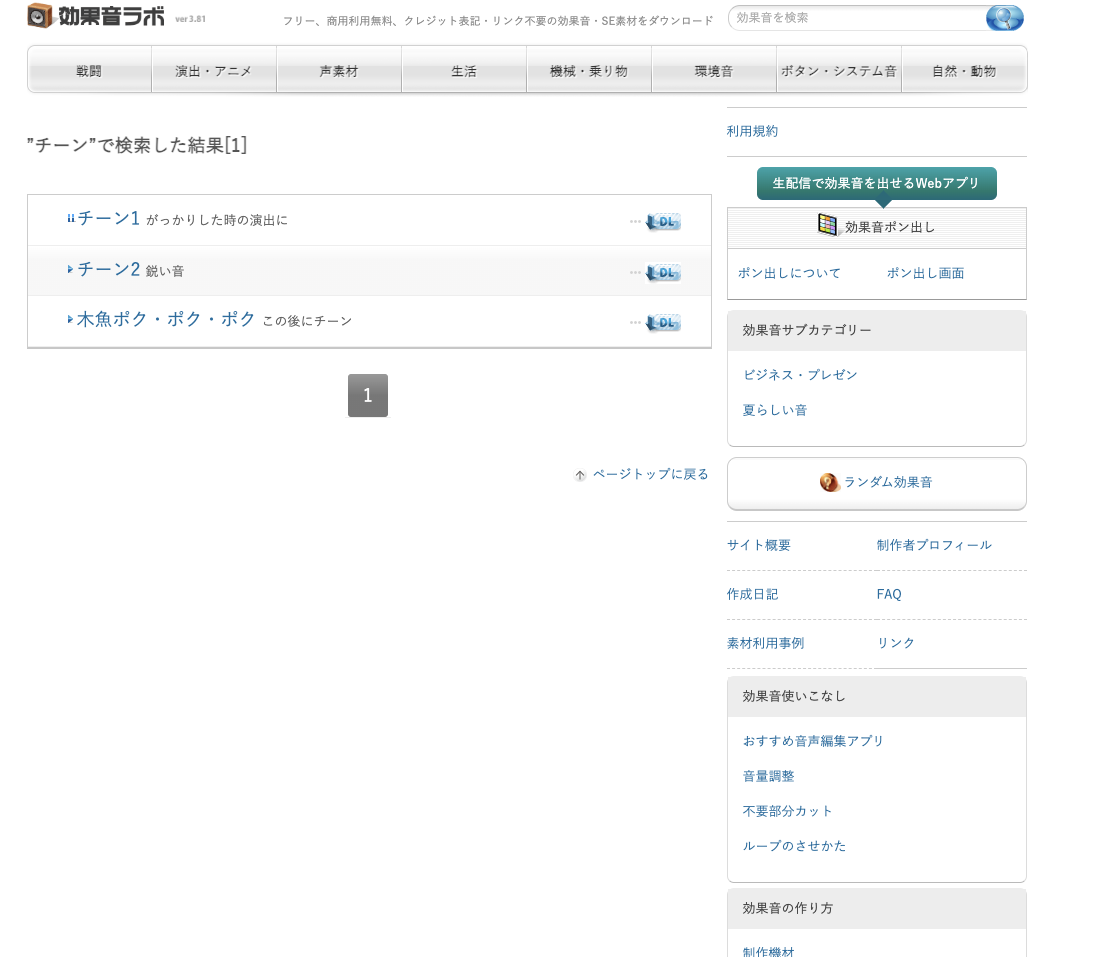Screen dimensions: 1100x957
Task: Click the ”チーン”で検索した結果[1] heading
Action: click(x=137, y=145)
